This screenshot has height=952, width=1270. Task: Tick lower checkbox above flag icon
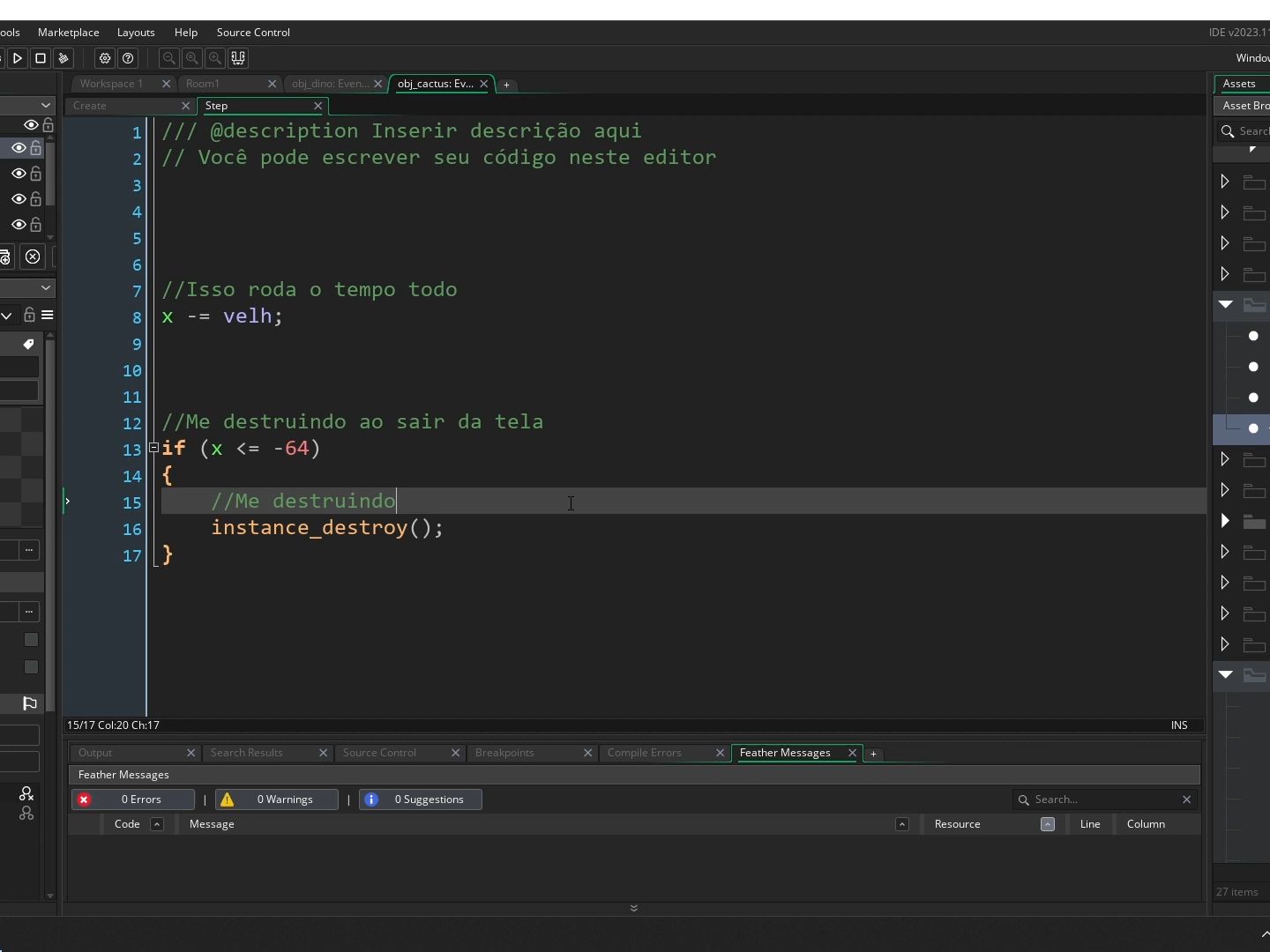coord(31,667)
